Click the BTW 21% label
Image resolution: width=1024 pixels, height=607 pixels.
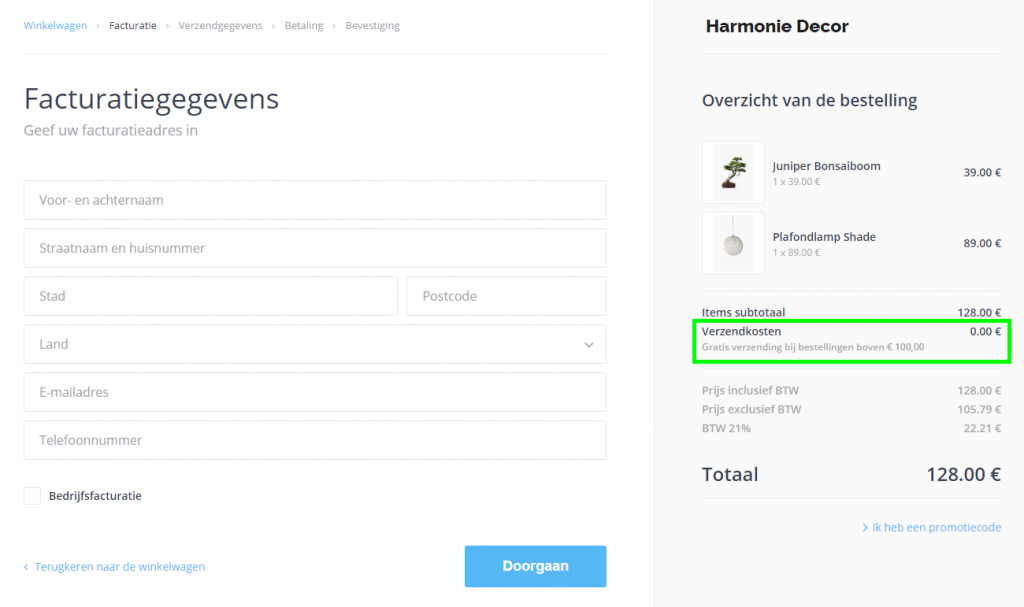[726, 428]
